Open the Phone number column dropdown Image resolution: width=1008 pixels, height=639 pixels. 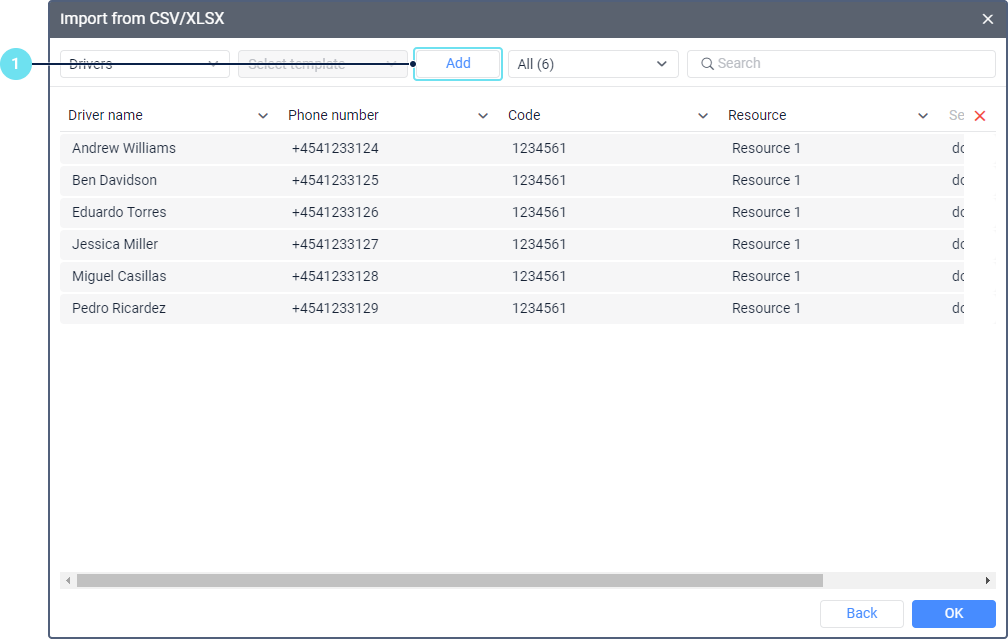483,116
